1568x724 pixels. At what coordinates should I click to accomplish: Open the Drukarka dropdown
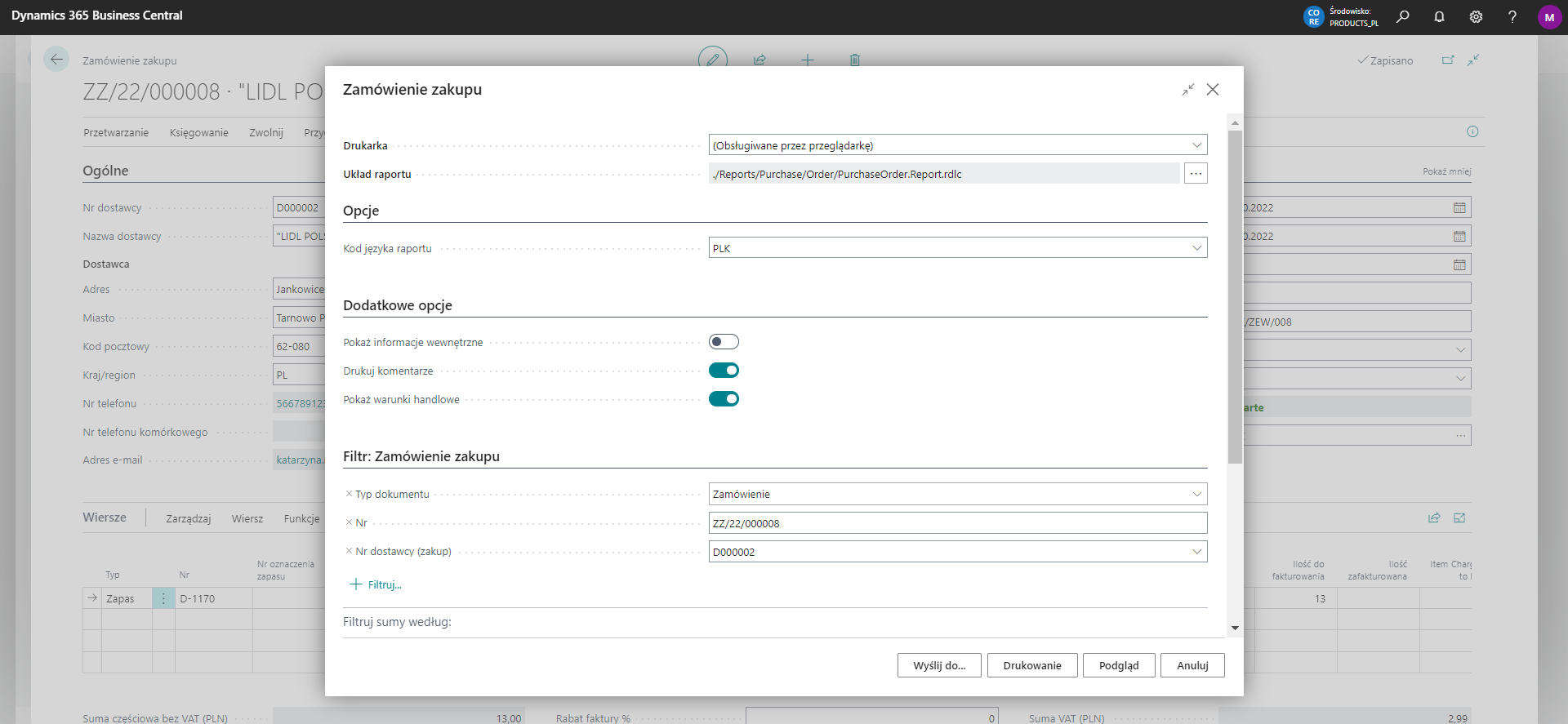click(1196, 145)
